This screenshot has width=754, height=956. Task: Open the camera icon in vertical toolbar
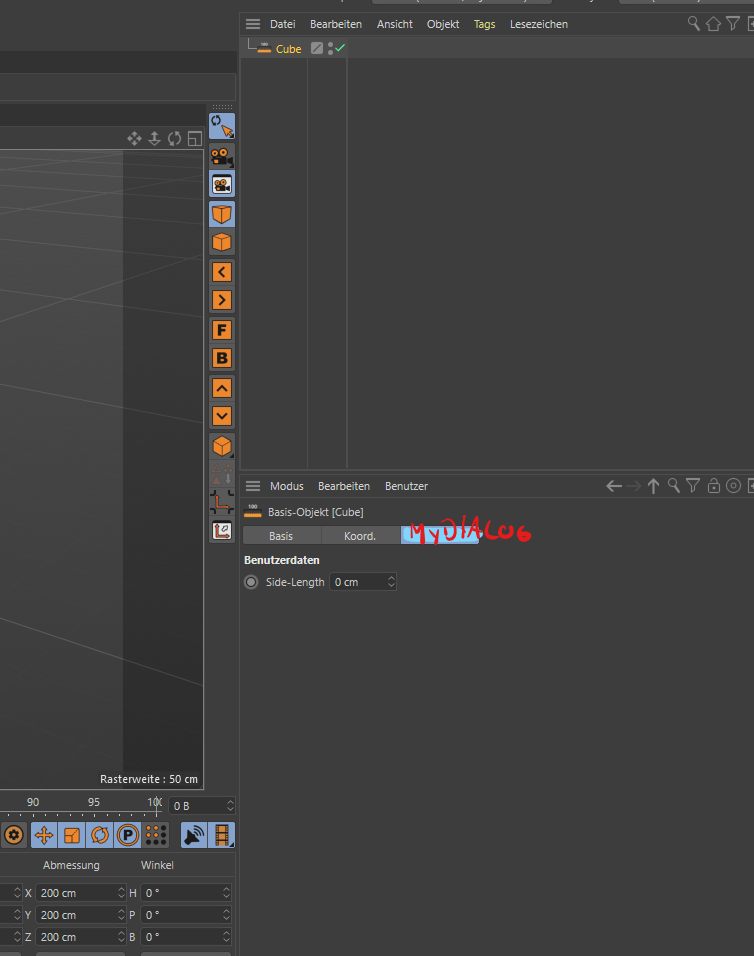pos(222,157)
